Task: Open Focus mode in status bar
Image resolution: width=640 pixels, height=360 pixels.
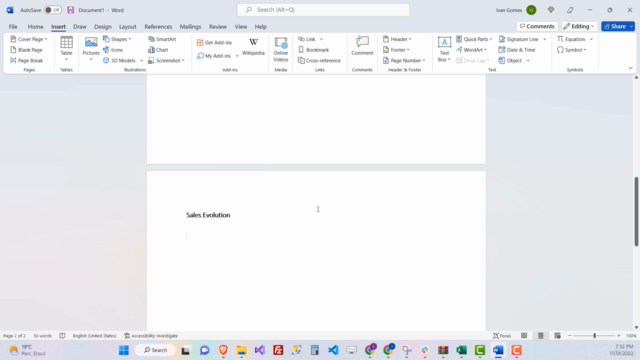Action: (502, 336)
